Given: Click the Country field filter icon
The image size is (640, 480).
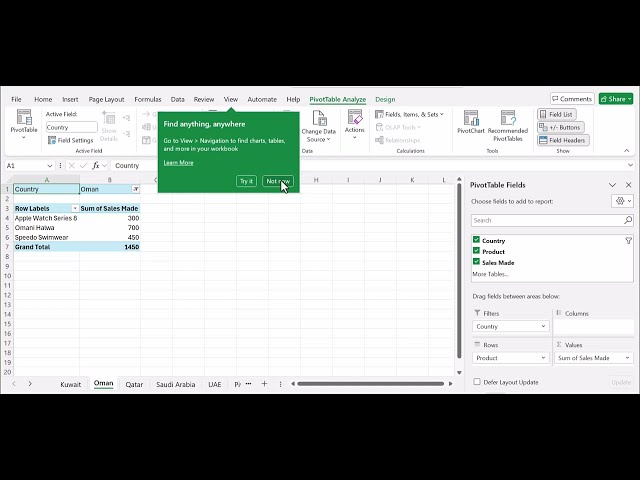Looking at the screenshot, I should point(628,241).
